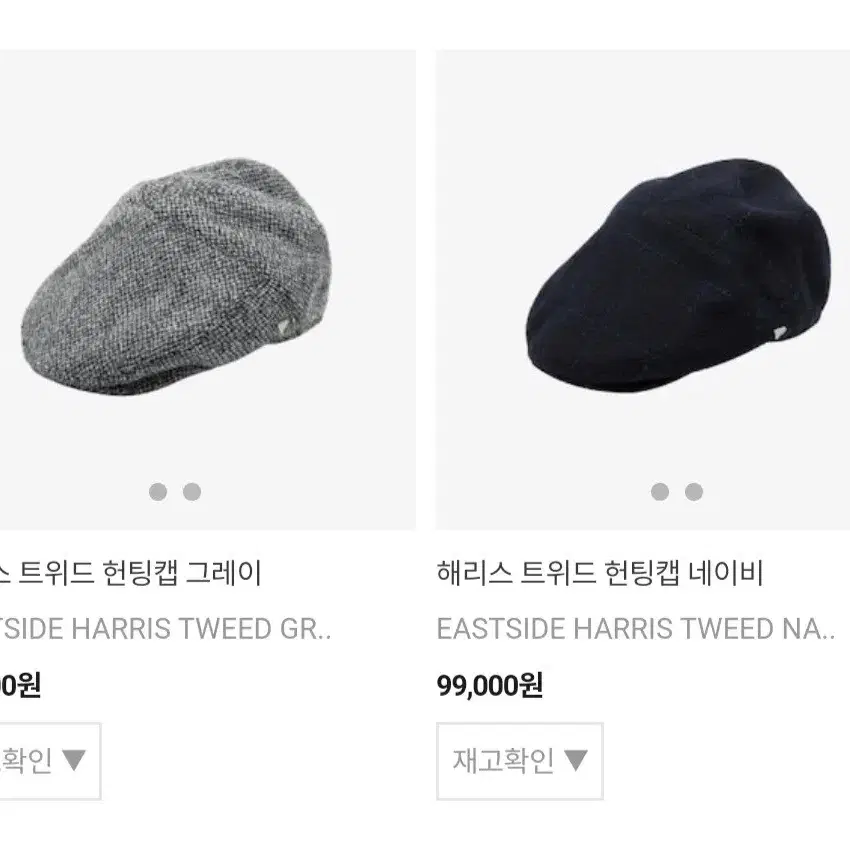Click the price under the gray cap
This screenshot has height=850, width=850.
(x=21, y=685)
